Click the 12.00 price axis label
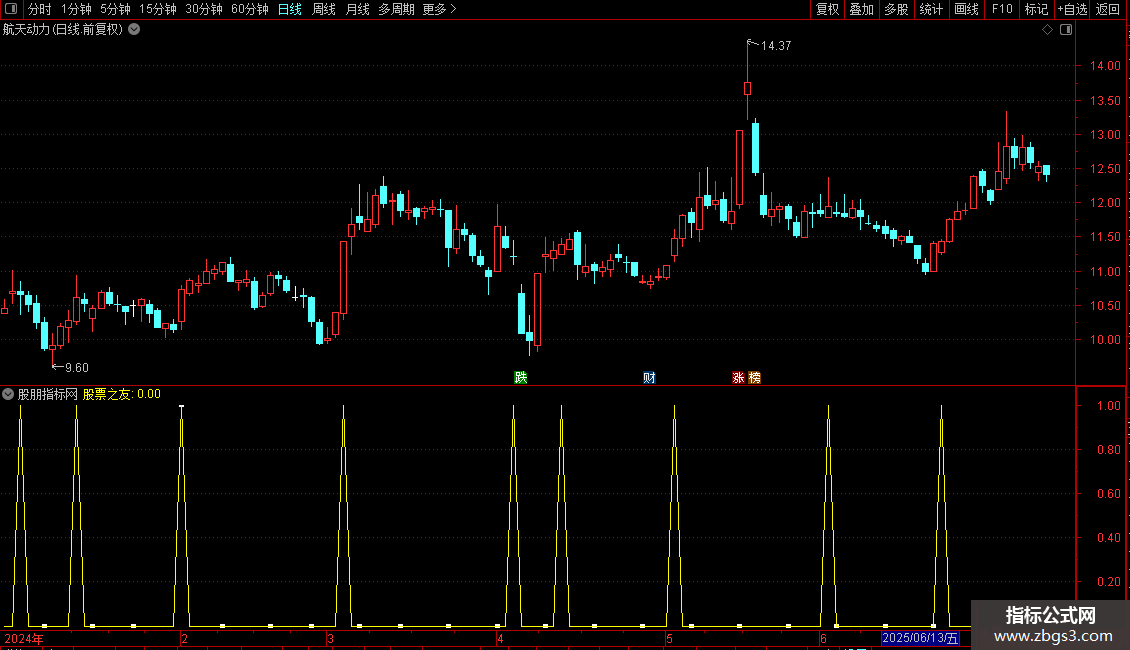Viewport: 1130px width, 650px height. click(x=1105, y=203)
